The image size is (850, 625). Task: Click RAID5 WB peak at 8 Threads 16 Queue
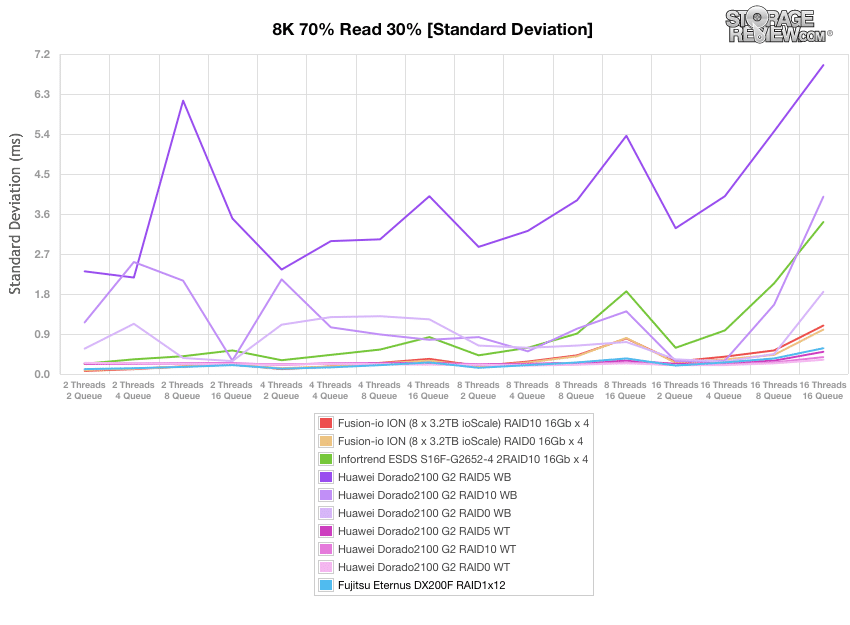(627, 136)
